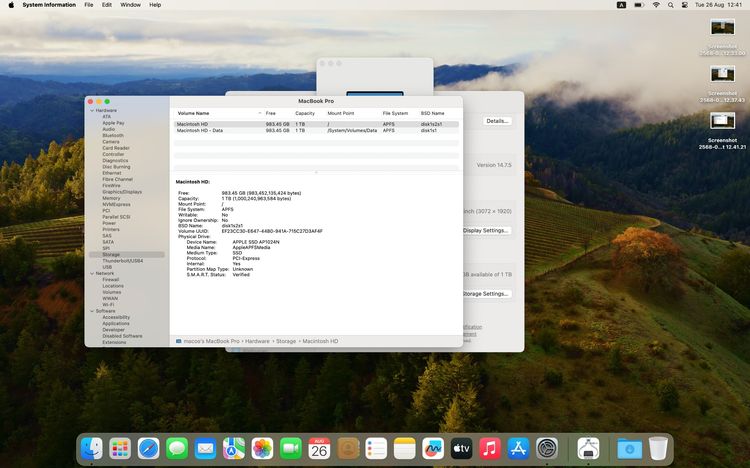The width and height of the screenshot is (750, 468).
Task: Open App Store from the Dock
Action: coord(518,449)
